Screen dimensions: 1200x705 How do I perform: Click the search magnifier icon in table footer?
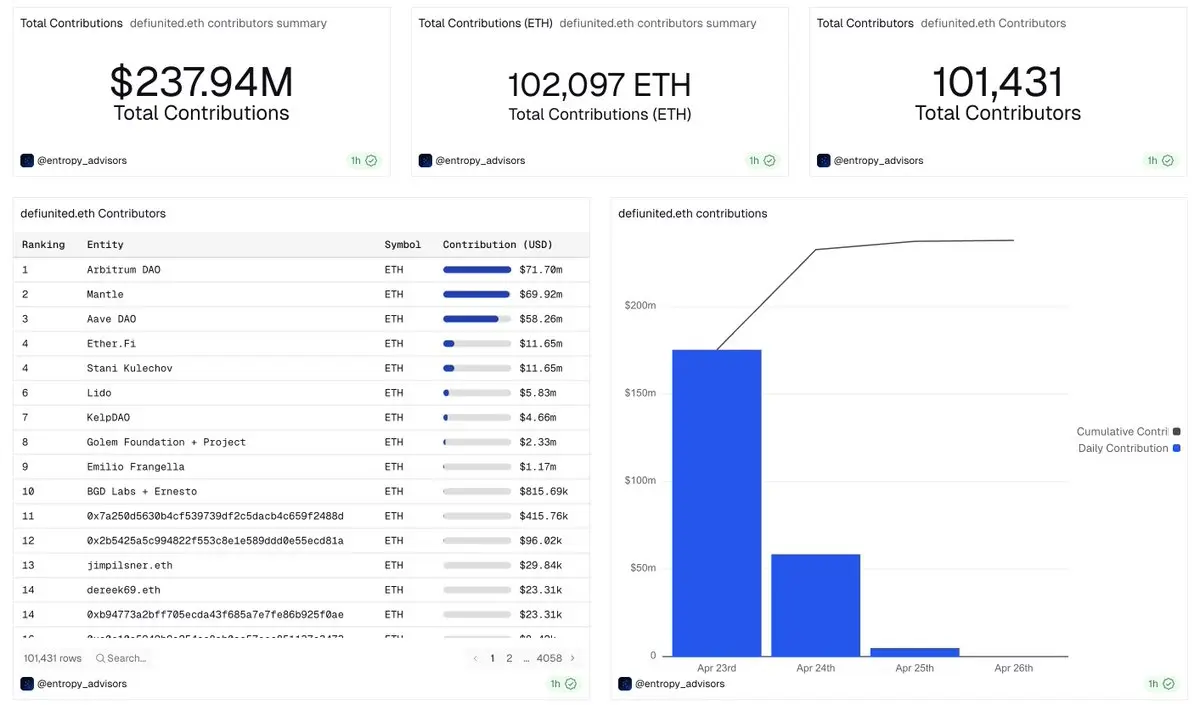click(101, 658)
